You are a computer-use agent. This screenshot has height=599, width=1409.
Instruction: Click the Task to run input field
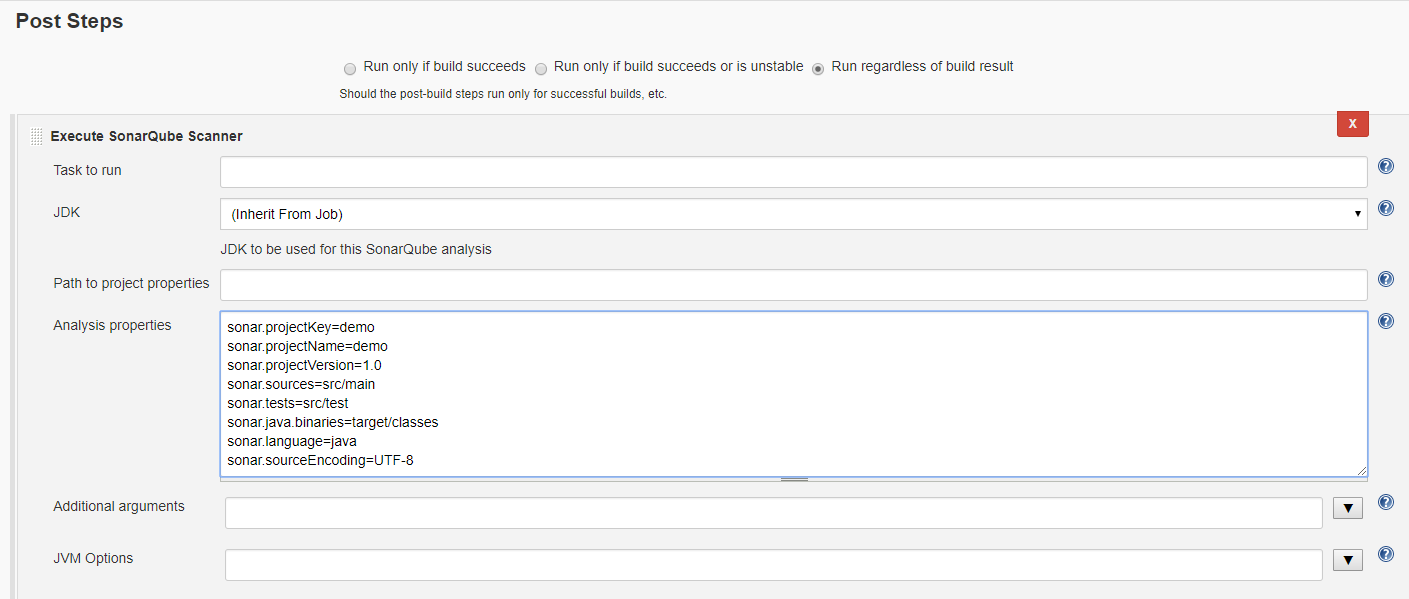click(793, 172)
